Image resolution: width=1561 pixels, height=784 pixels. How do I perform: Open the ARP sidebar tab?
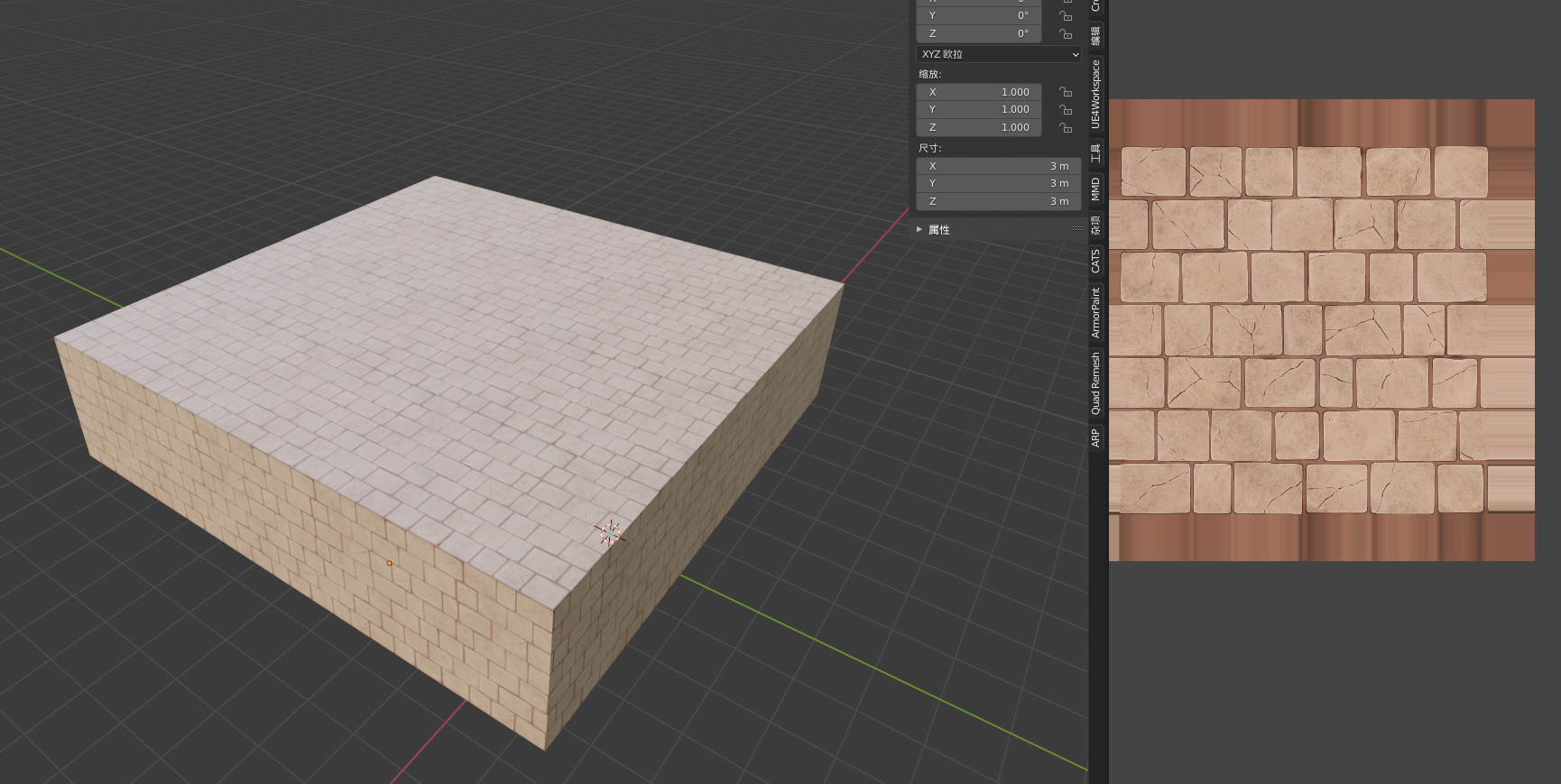1095,438
